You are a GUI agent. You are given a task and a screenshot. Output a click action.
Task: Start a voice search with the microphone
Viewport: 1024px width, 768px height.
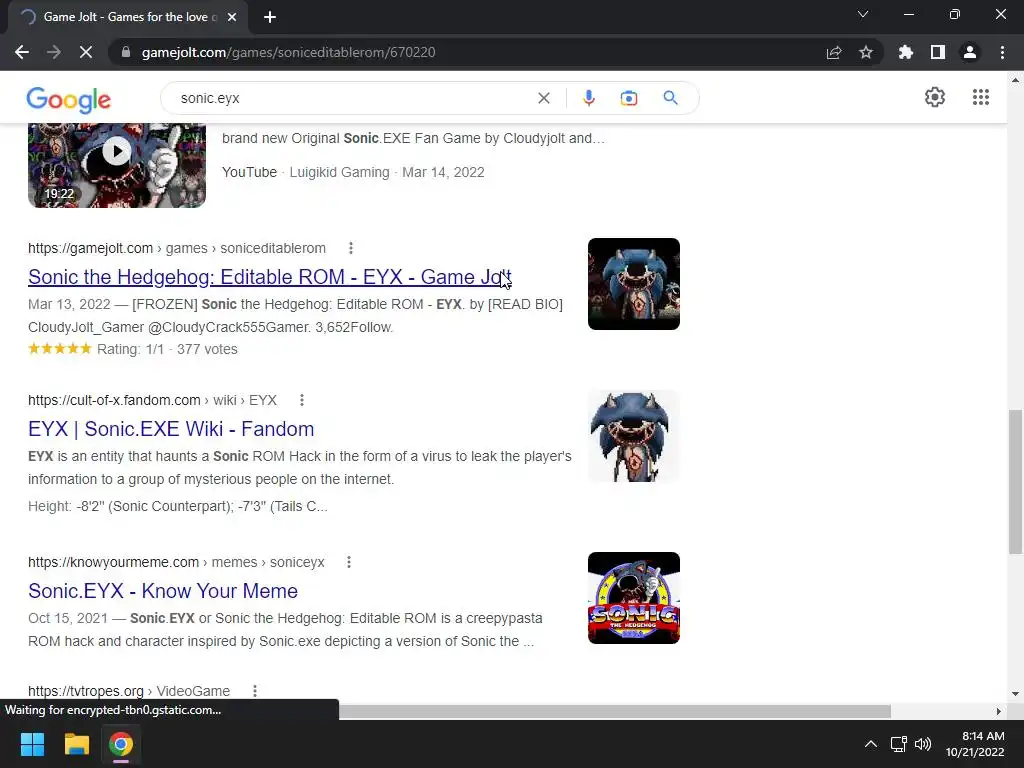(x=588, y=98)
